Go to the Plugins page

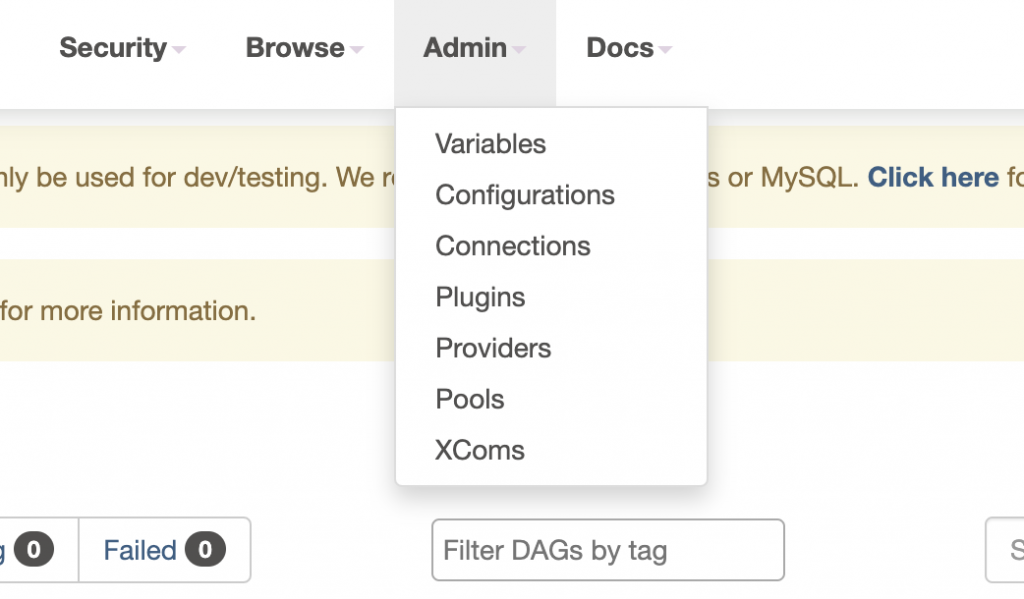480,297
